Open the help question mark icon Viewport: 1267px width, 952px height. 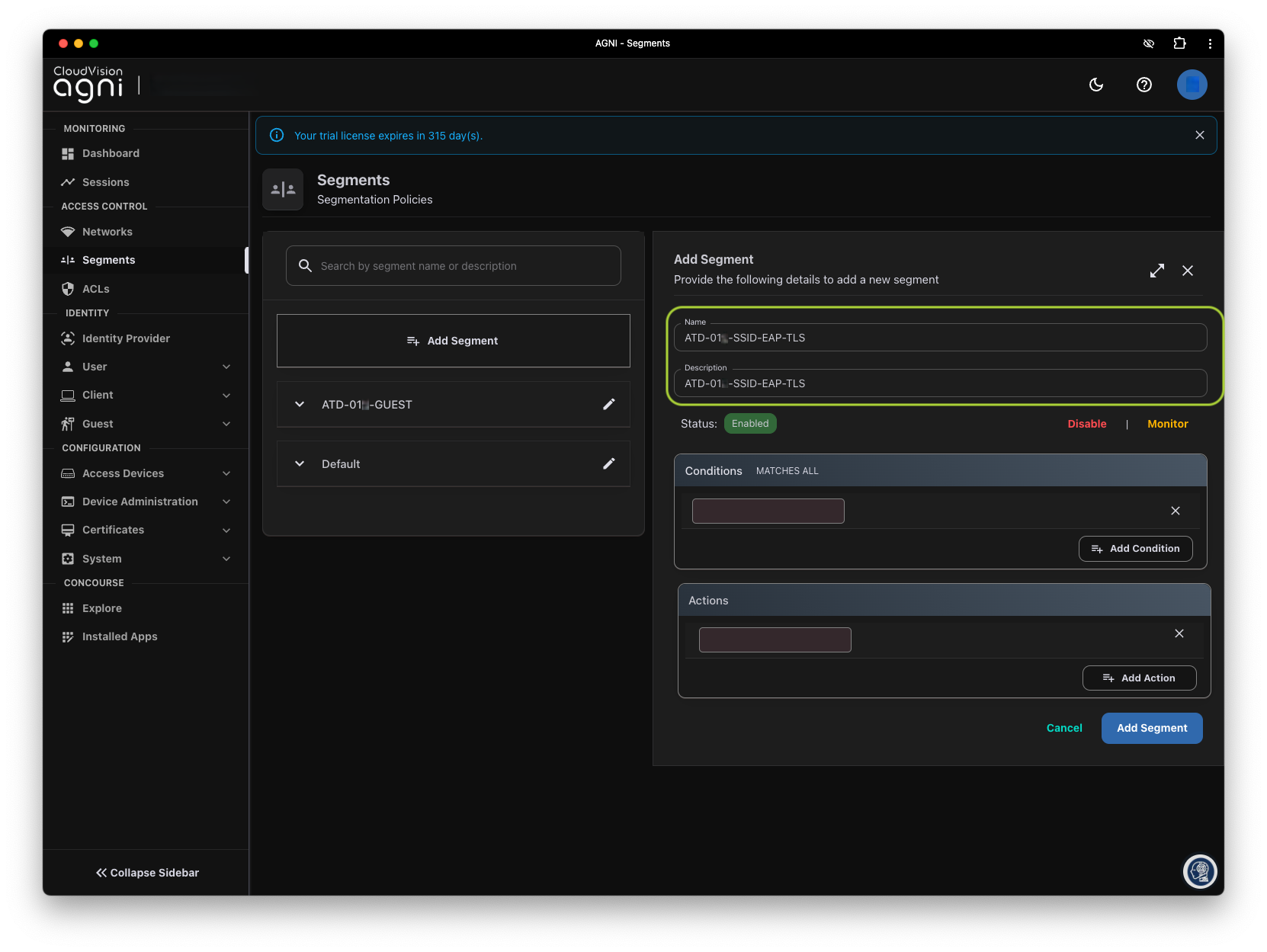tap(1144, 85)
